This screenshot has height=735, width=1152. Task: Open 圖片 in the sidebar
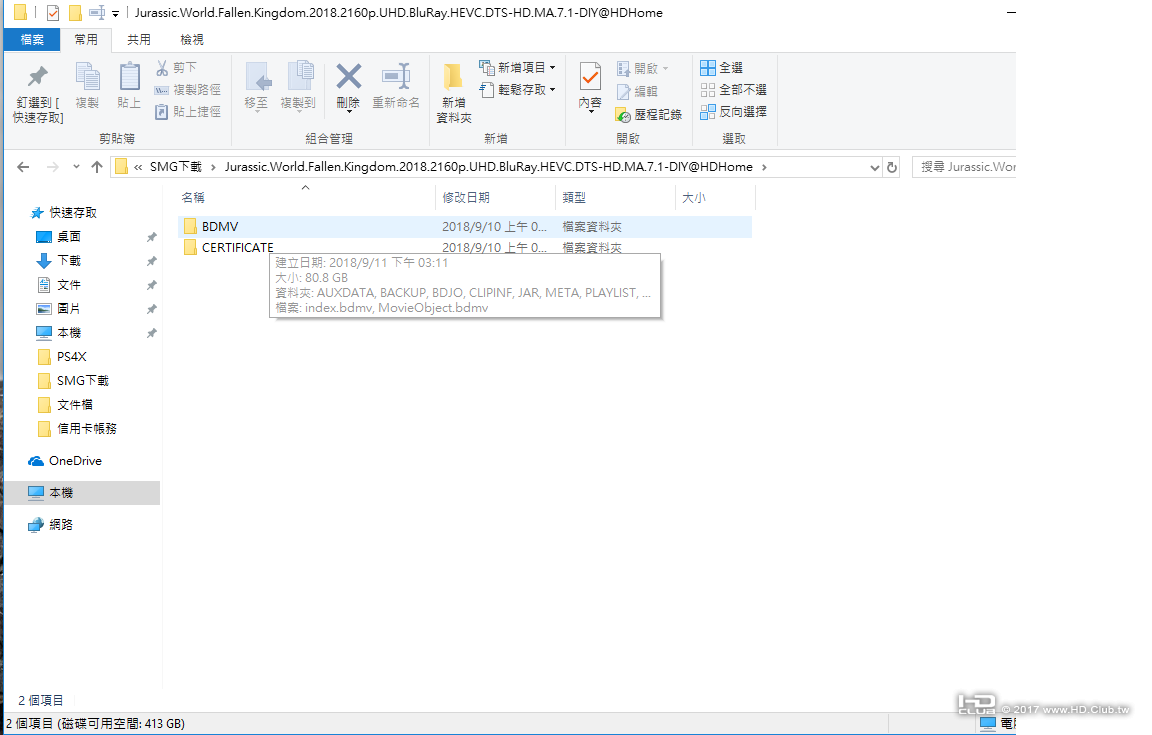(x=69, y=309)
